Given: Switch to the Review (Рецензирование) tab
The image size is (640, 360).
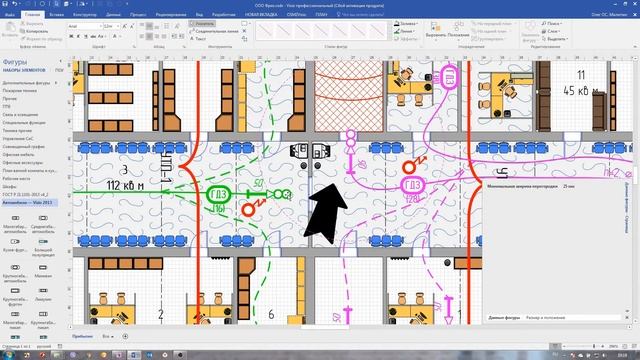Looking at the screenshot, I should click(x=171, y=15).
